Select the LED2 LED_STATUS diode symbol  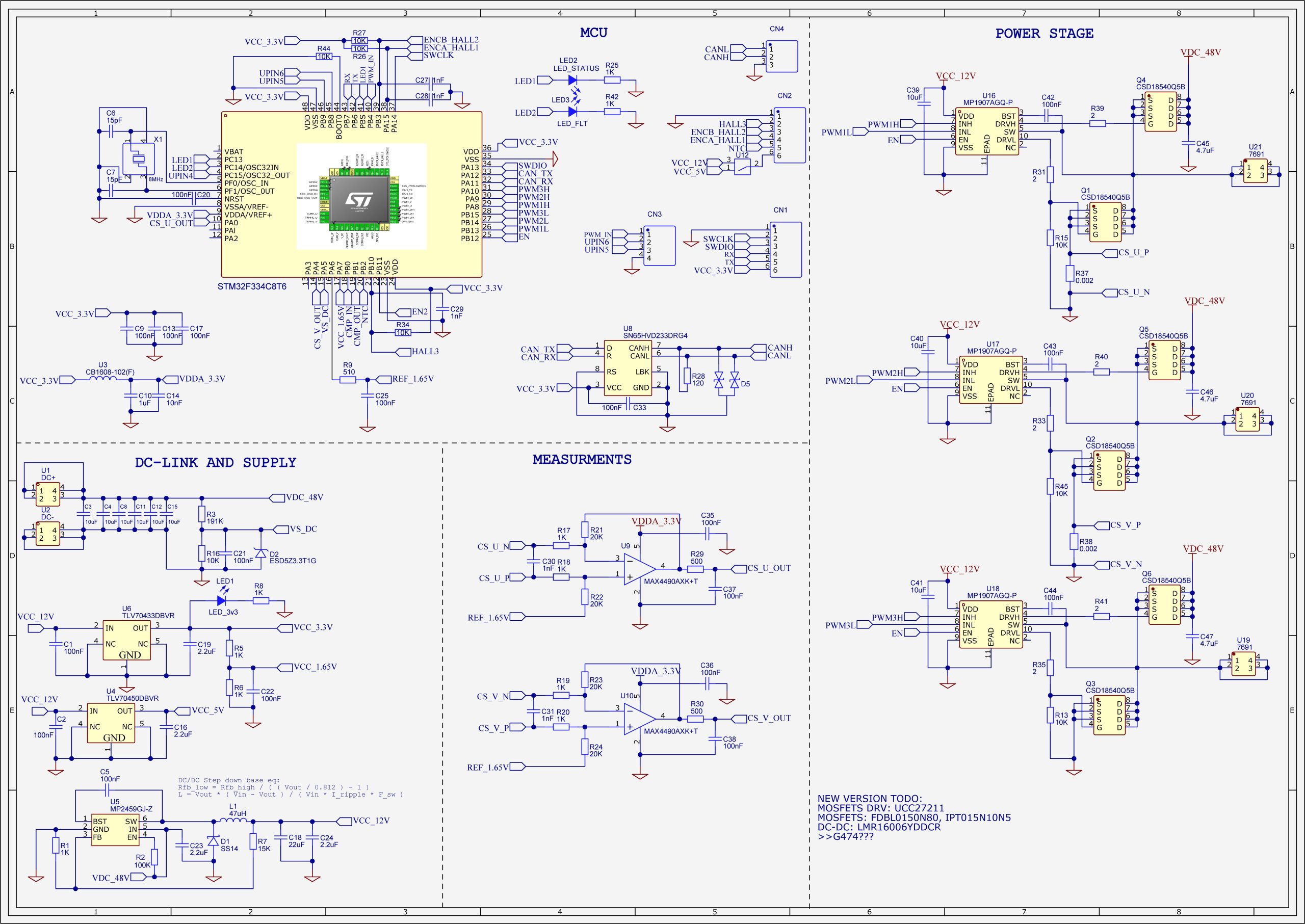click(573, 81)
